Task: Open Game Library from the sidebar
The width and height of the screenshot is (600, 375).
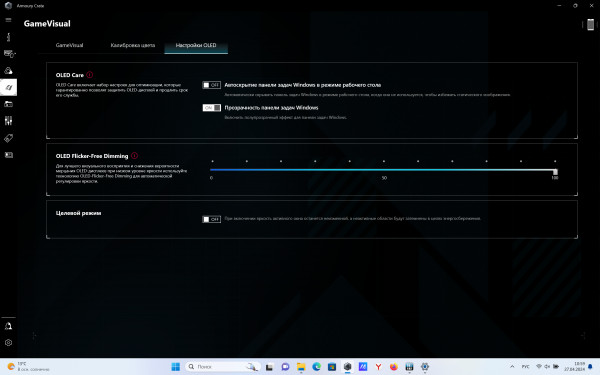Action: pos(8,104)
